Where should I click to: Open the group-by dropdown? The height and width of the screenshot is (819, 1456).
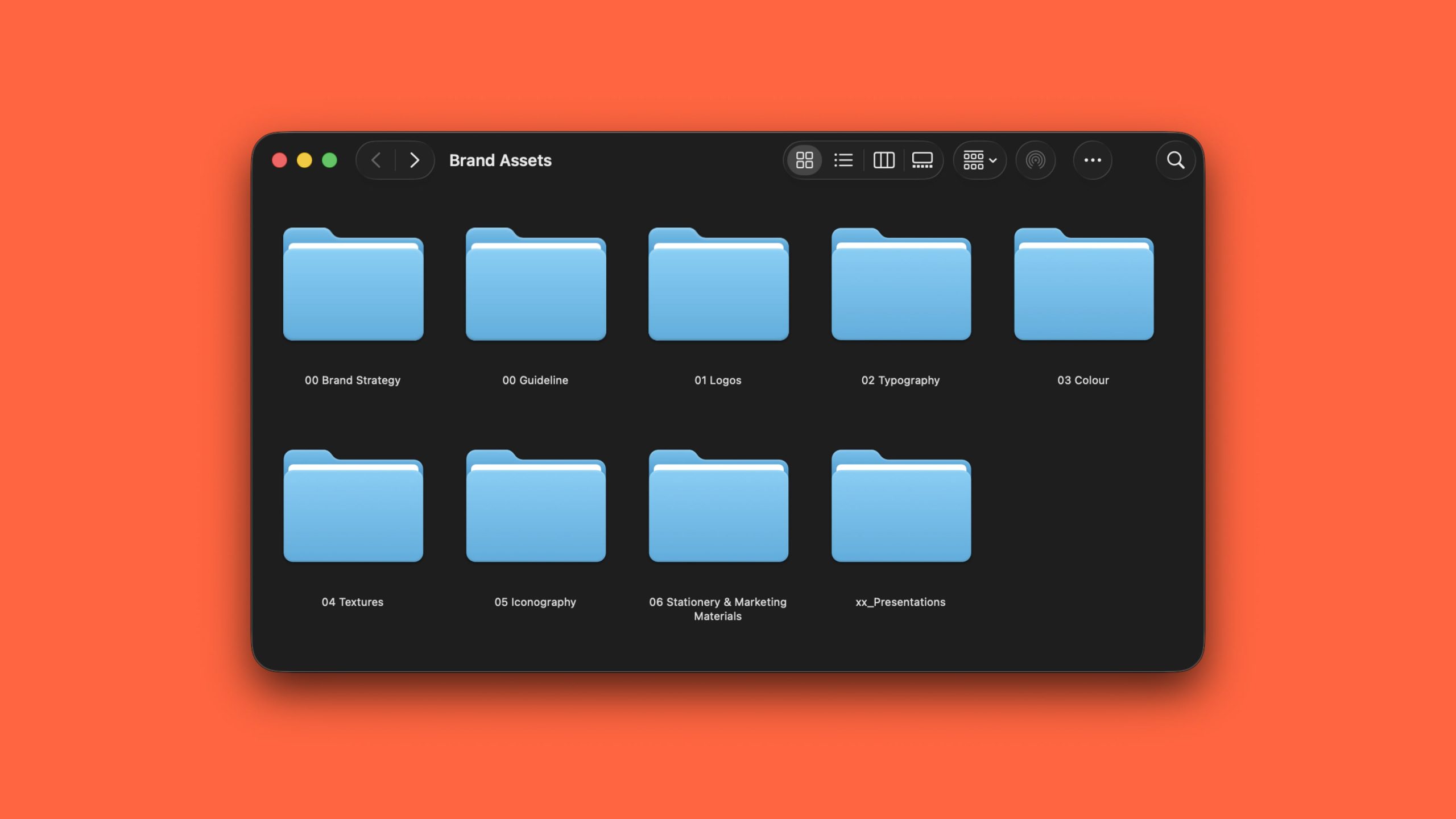click(979, 160)
